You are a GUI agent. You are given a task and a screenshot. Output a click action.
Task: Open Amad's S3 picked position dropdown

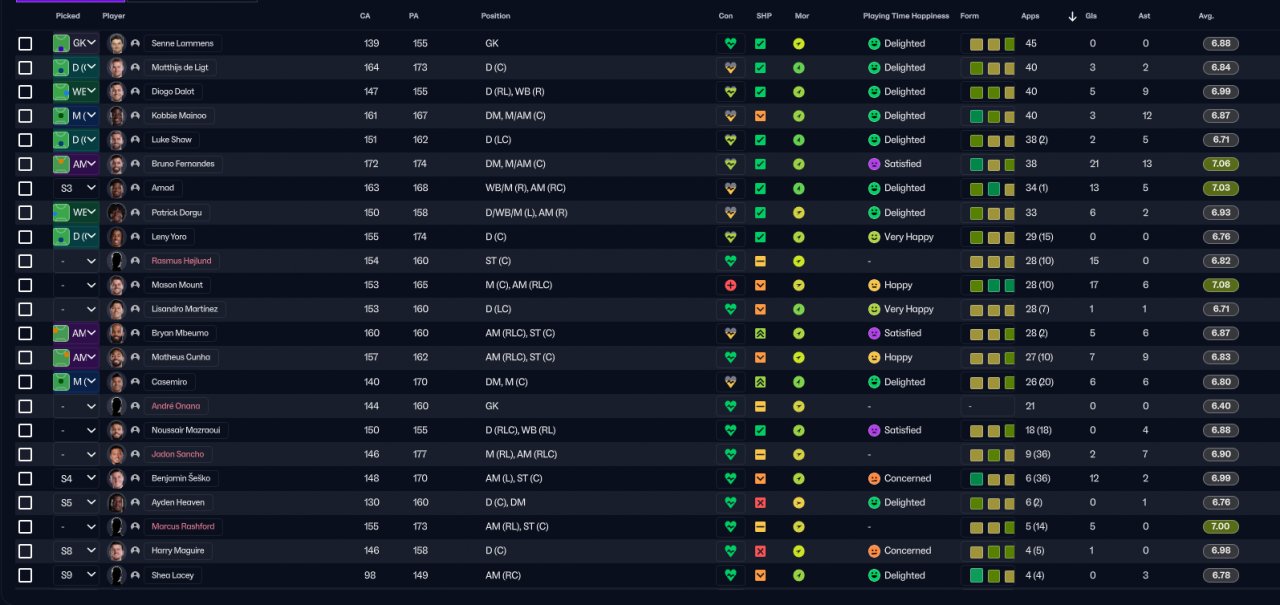[x=76, y=188]
